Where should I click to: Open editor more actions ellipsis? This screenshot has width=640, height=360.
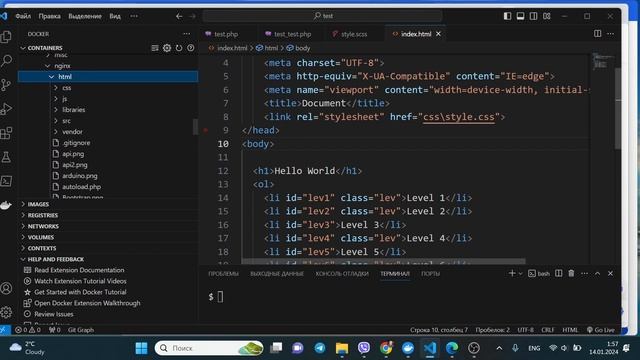(x=611, y=33)
